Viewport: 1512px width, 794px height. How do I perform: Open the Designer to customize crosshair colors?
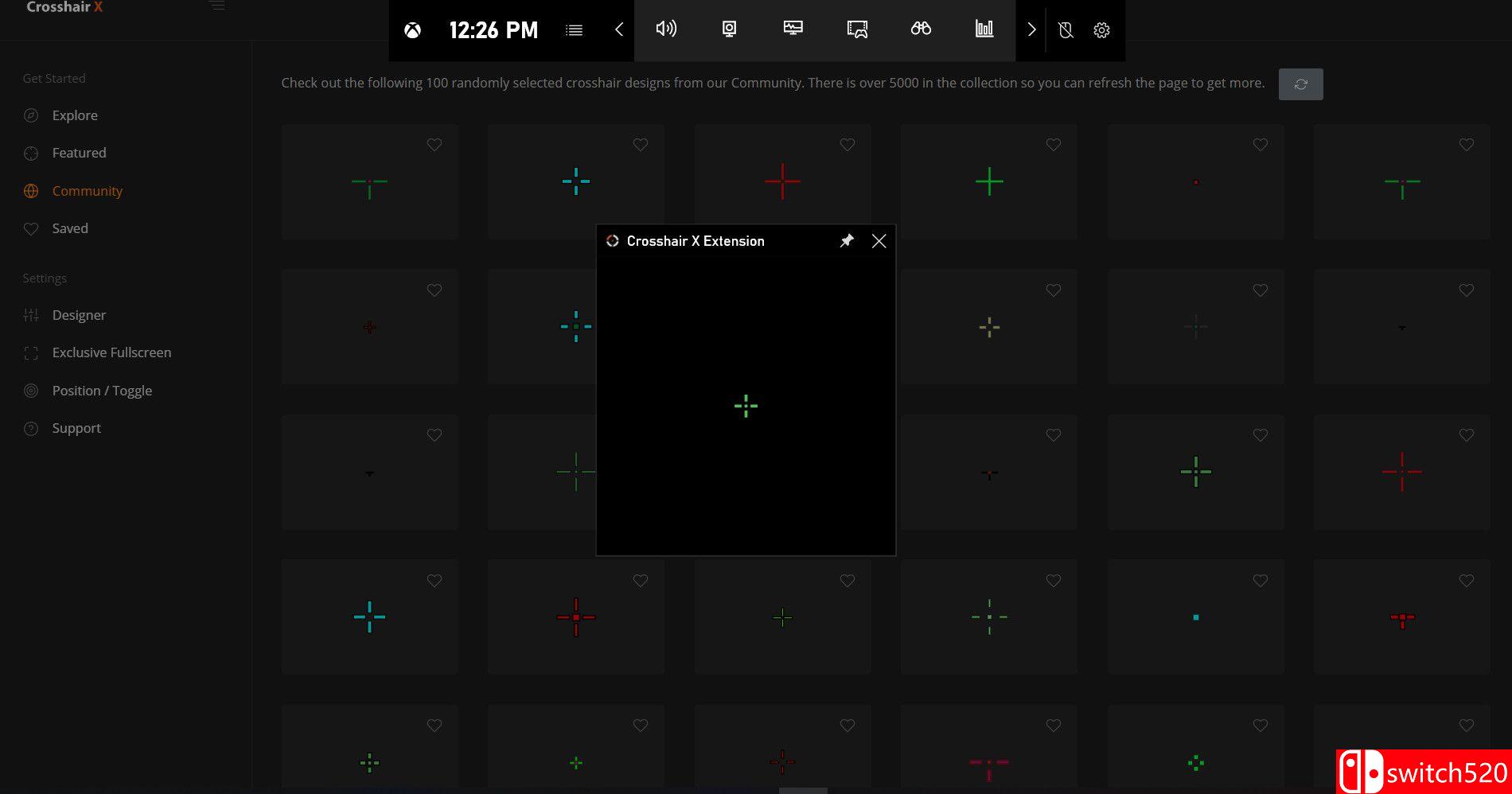tap(78, 315)
